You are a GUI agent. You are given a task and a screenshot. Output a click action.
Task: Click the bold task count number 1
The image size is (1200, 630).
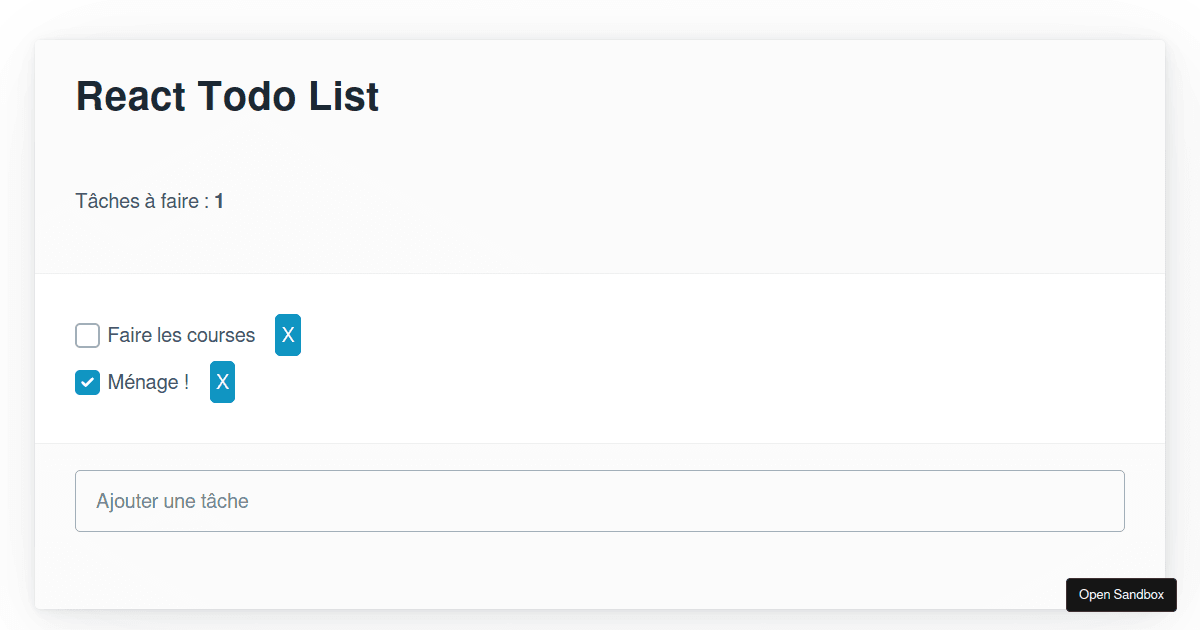[x=219, y=201]
